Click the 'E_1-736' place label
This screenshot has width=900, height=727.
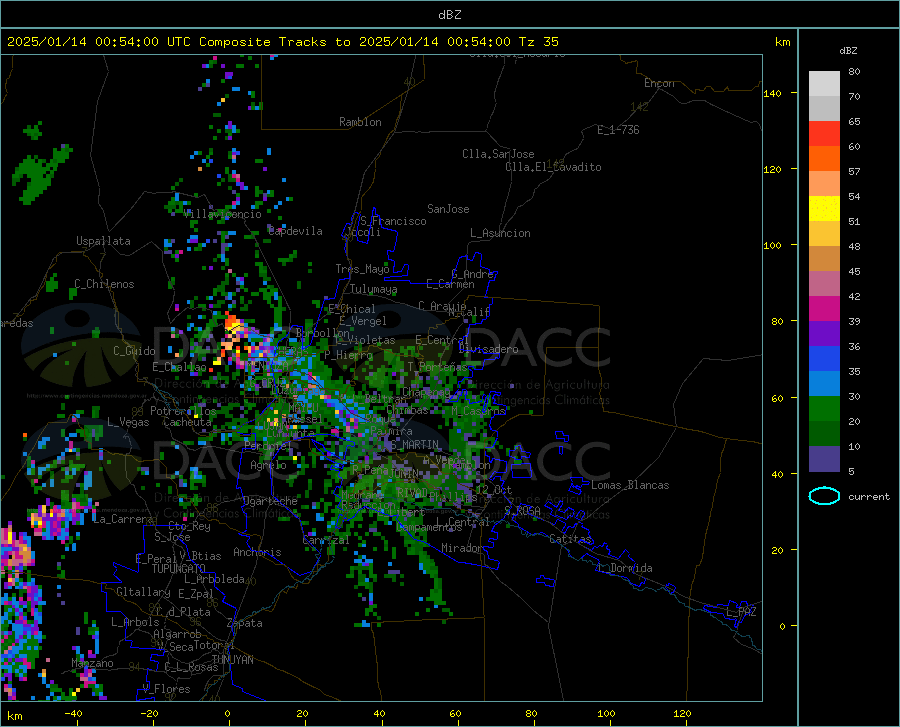tap(618, 130)
